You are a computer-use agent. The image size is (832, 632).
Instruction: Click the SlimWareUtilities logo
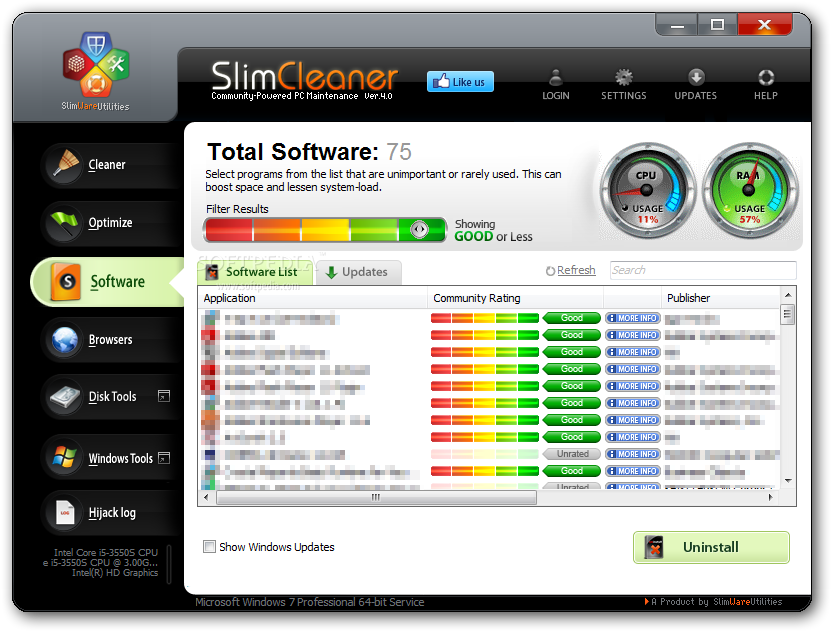tap(96, 72)
